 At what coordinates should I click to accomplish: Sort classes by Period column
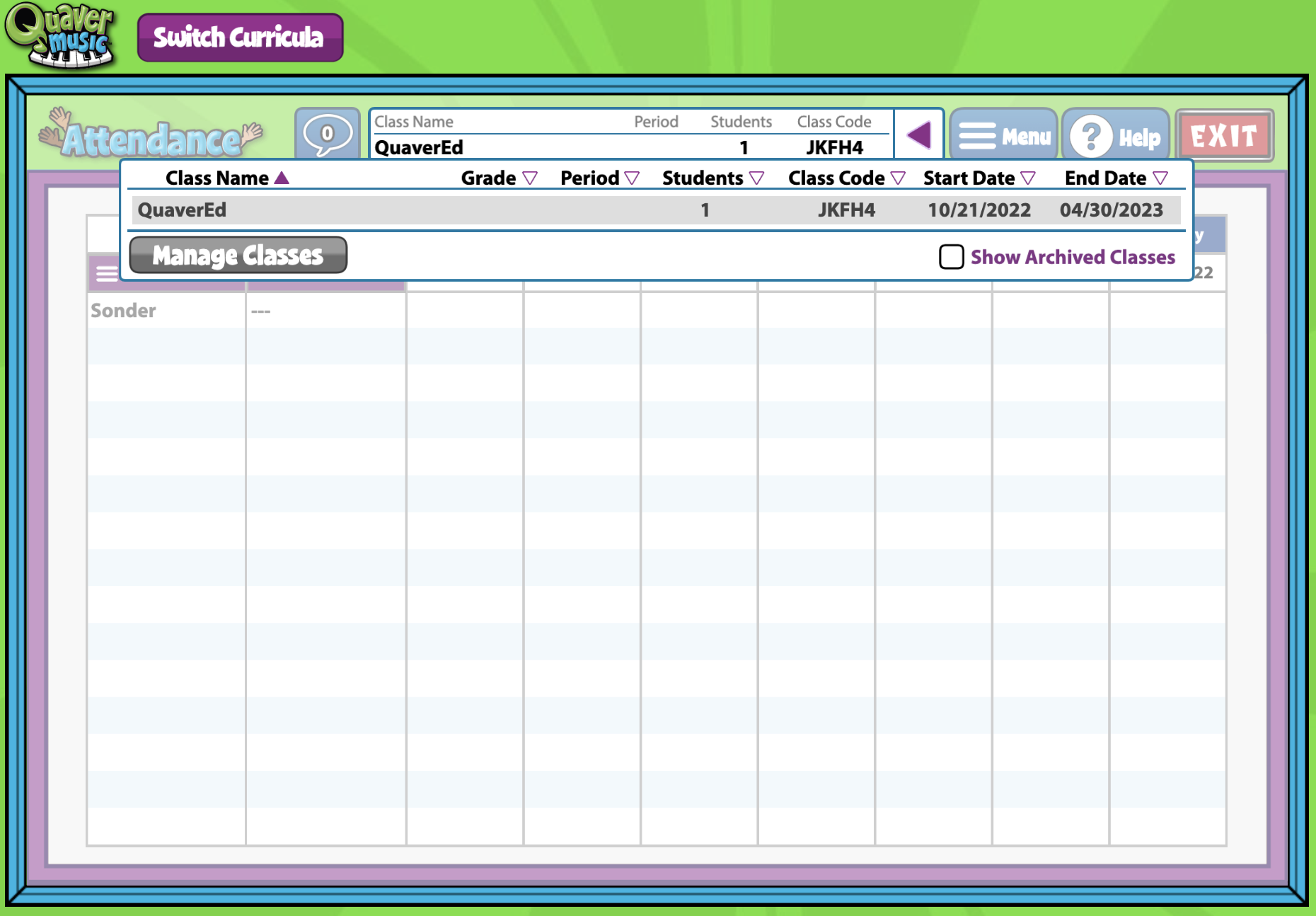(x=600, y=178)
